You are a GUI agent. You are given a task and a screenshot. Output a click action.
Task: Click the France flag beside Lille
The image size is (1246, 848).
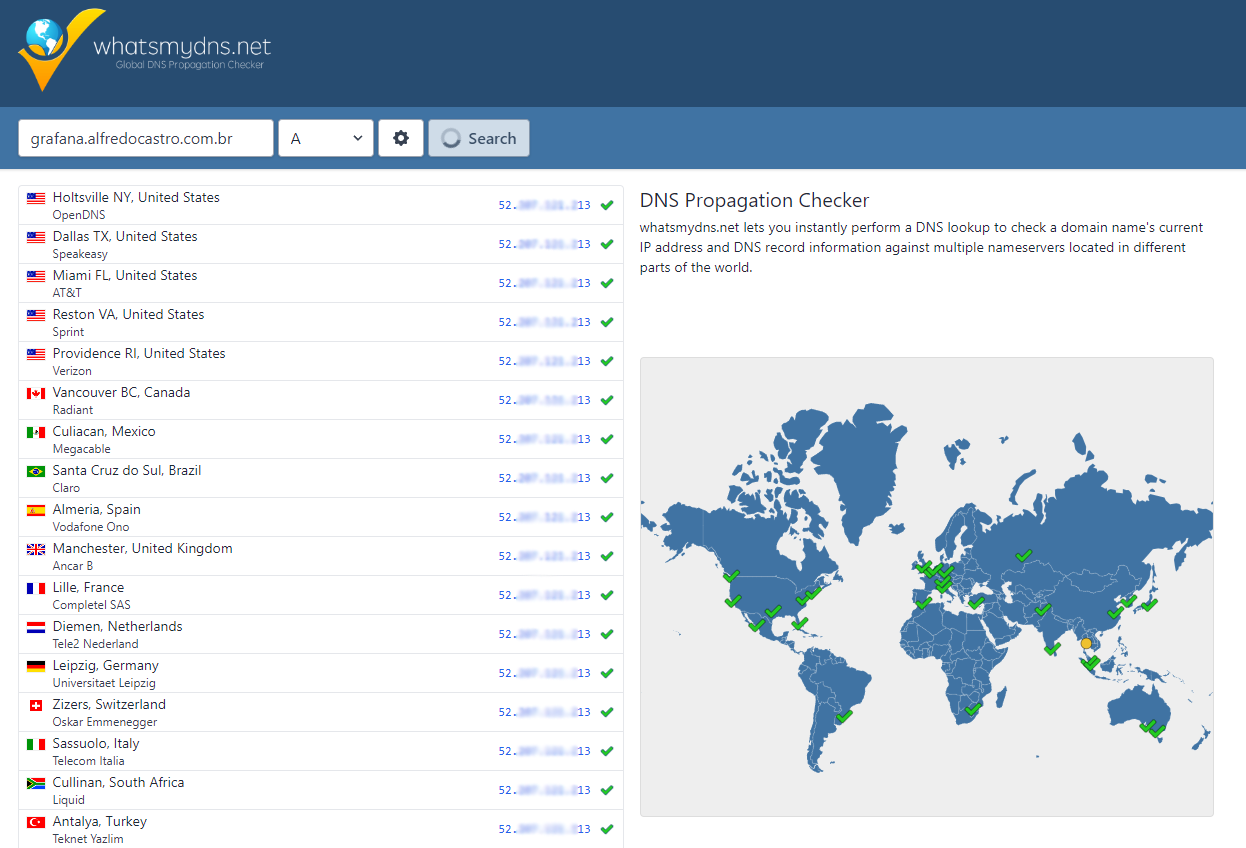tap(36, 588)
